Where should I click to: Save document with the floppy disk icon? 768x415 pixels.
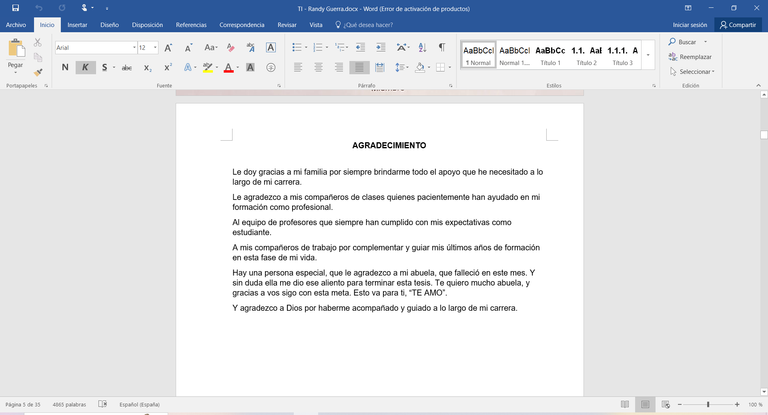click(16, 8)
